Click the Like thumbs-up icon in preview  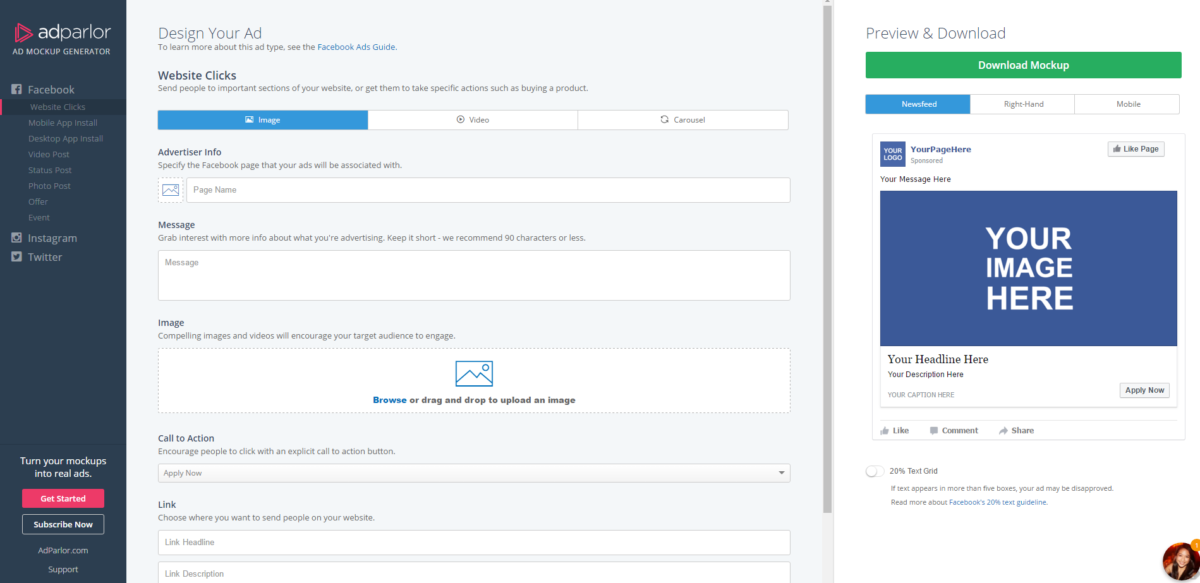[x=885, y=431]
